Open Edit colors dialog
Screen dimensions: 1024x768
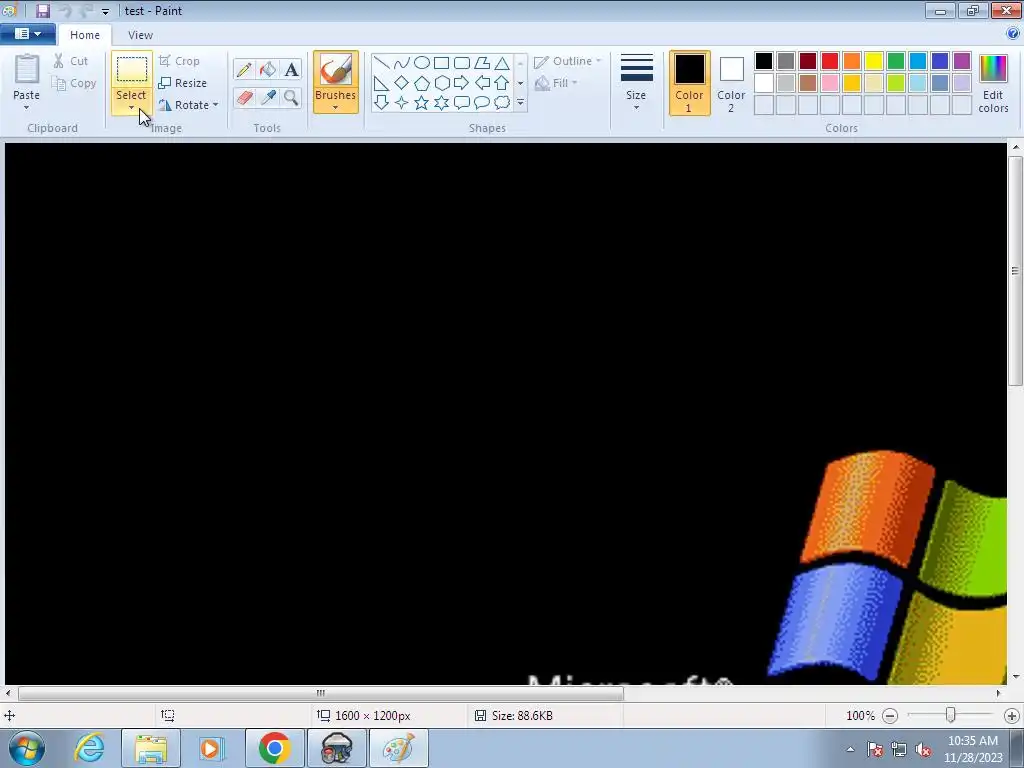[993, 84]
